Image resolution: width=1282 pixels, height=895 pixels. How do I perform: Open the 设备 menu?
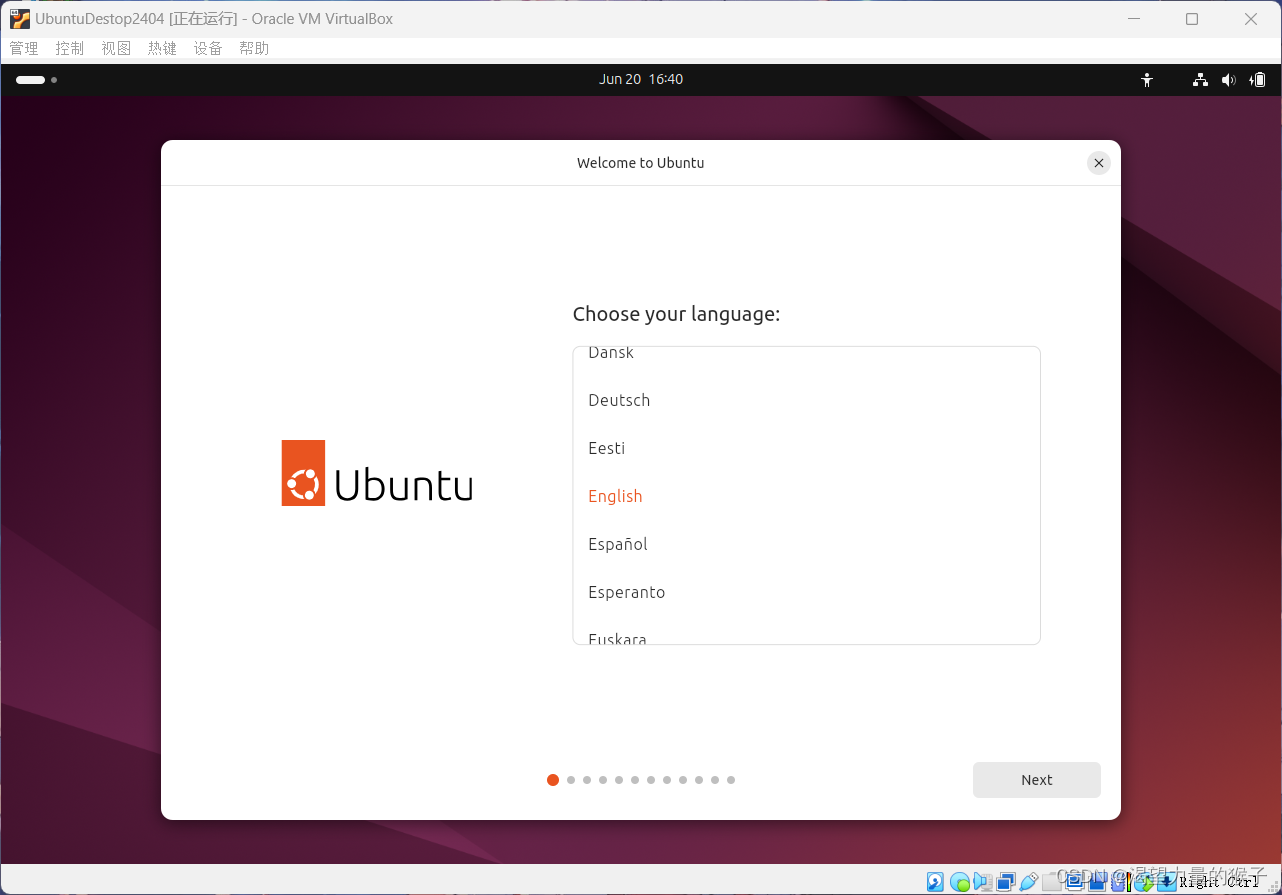(208, 48)
